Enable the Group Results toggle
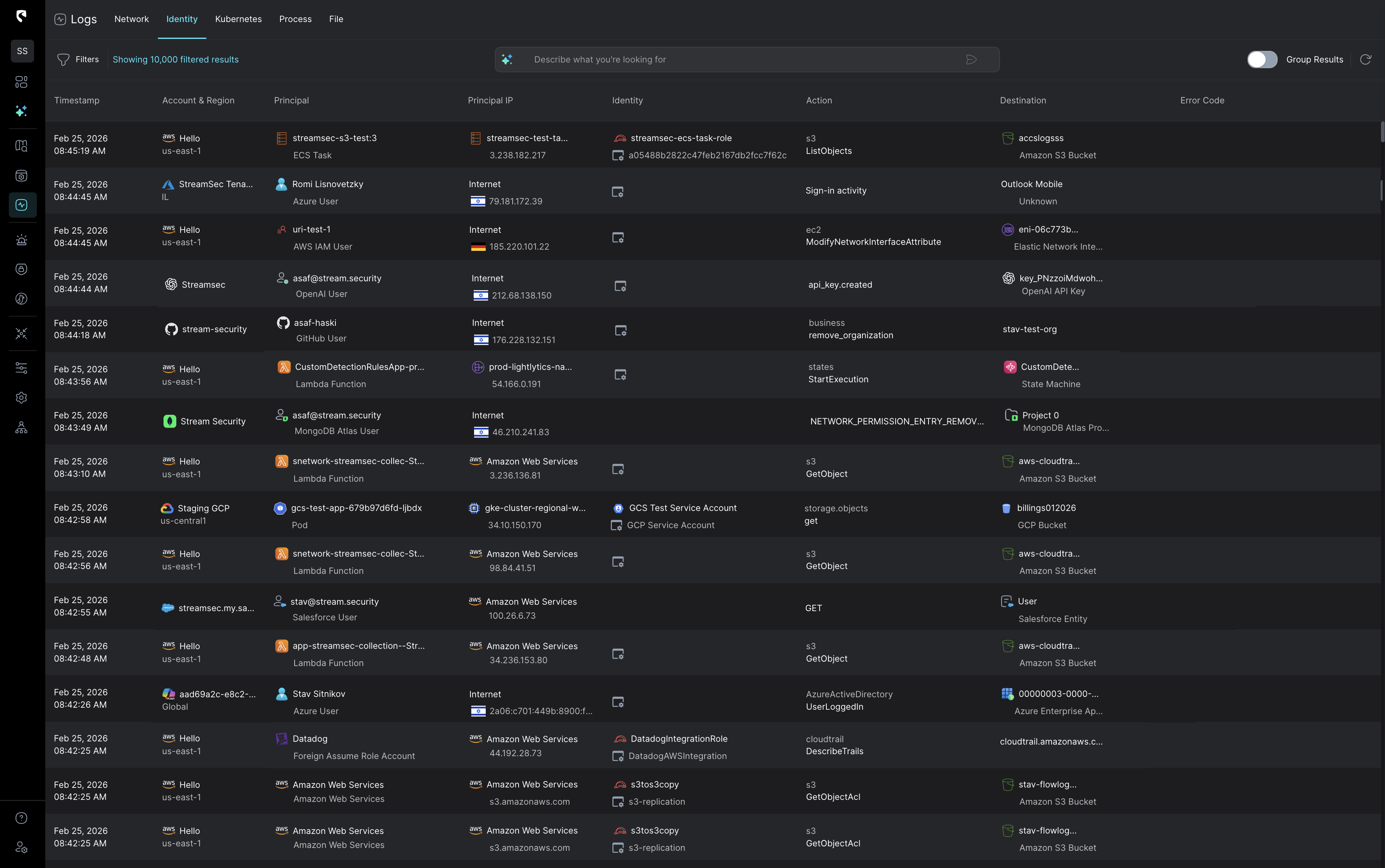 (x=1262, y=59)
